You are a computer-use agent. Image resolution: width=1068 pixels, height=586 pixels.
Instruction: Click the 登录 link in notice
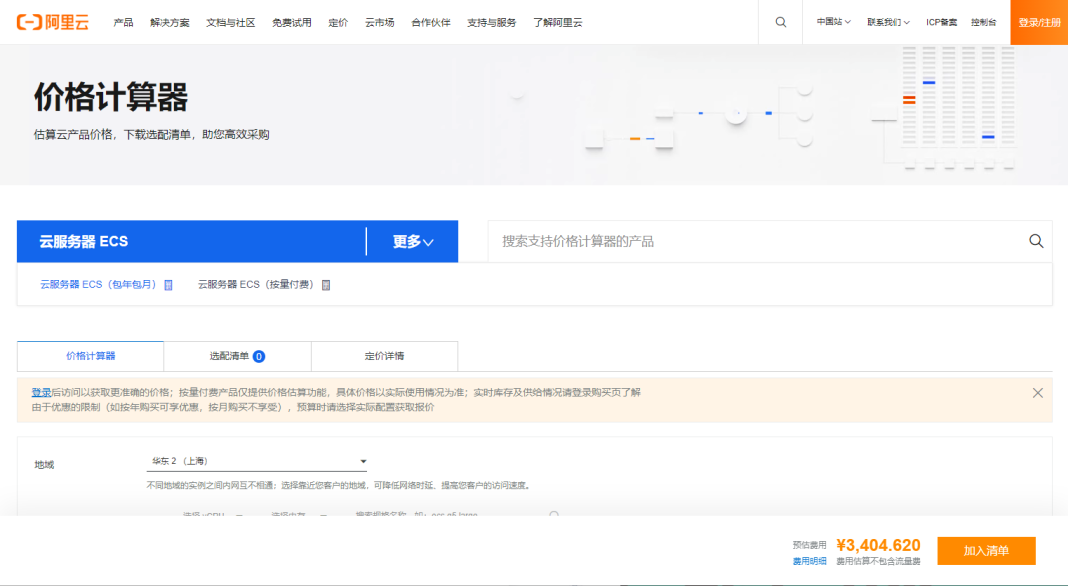[41, 393]
